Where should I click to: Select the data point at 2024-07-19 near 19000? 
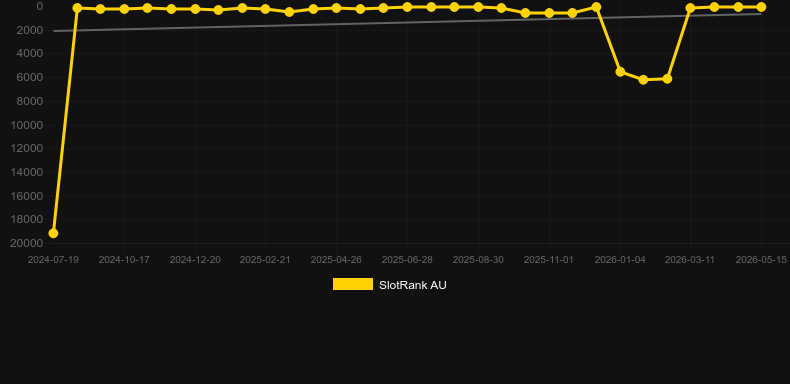pos(53,233)
